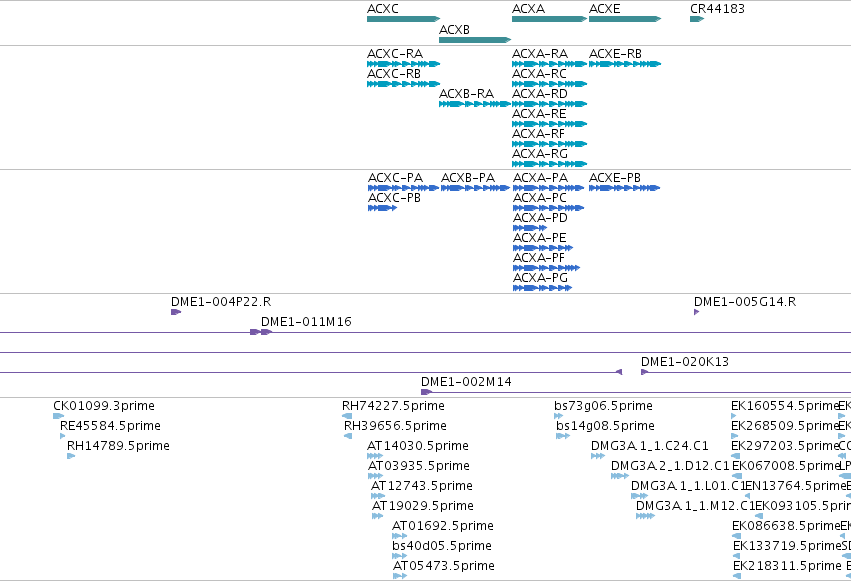Select the ACXE gene feature
Viewport: 851px width, 581px height.
[625, 19]
